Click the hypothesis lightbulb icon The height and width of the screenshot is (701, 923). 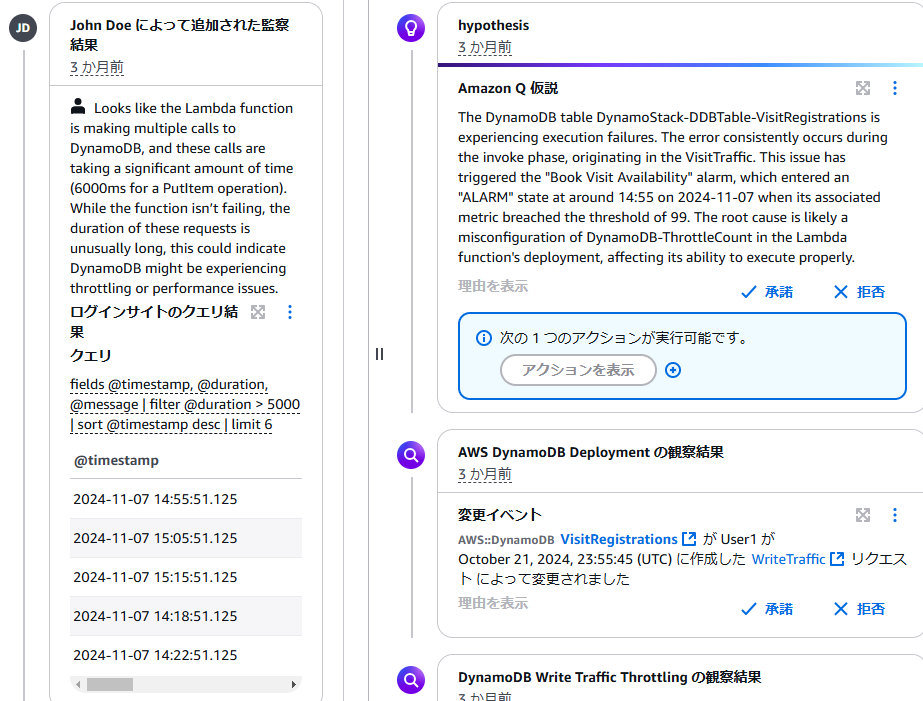(x=411, y=28)
